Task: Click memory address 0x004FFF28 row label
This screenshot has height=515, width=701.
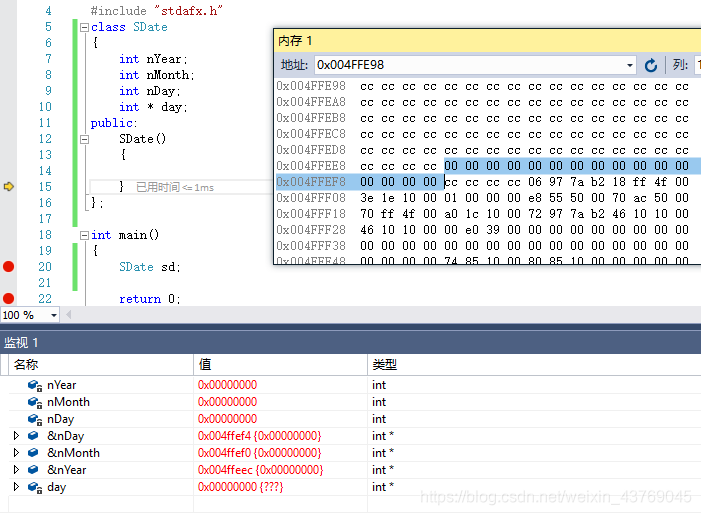Action: pos(311,230)
